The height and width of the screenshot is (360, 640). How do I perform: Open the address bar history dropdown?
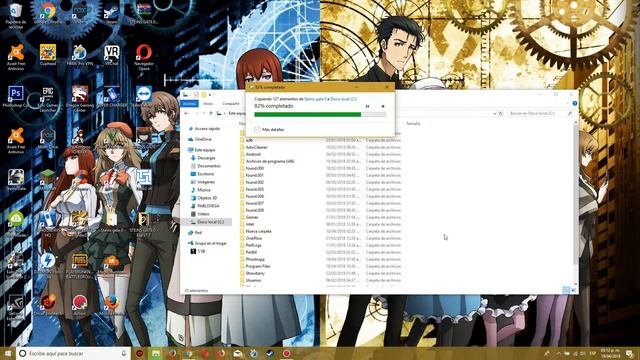[495, 113]
